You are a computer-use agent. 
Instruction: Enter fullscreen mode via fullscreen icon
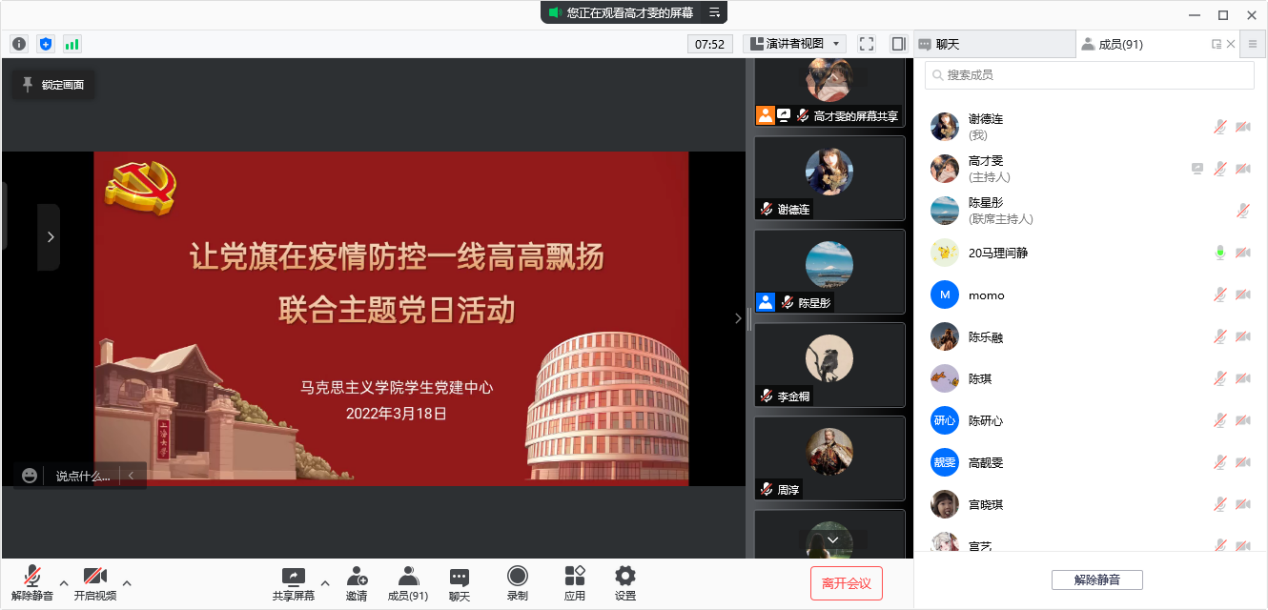click(x=867, y=44)
